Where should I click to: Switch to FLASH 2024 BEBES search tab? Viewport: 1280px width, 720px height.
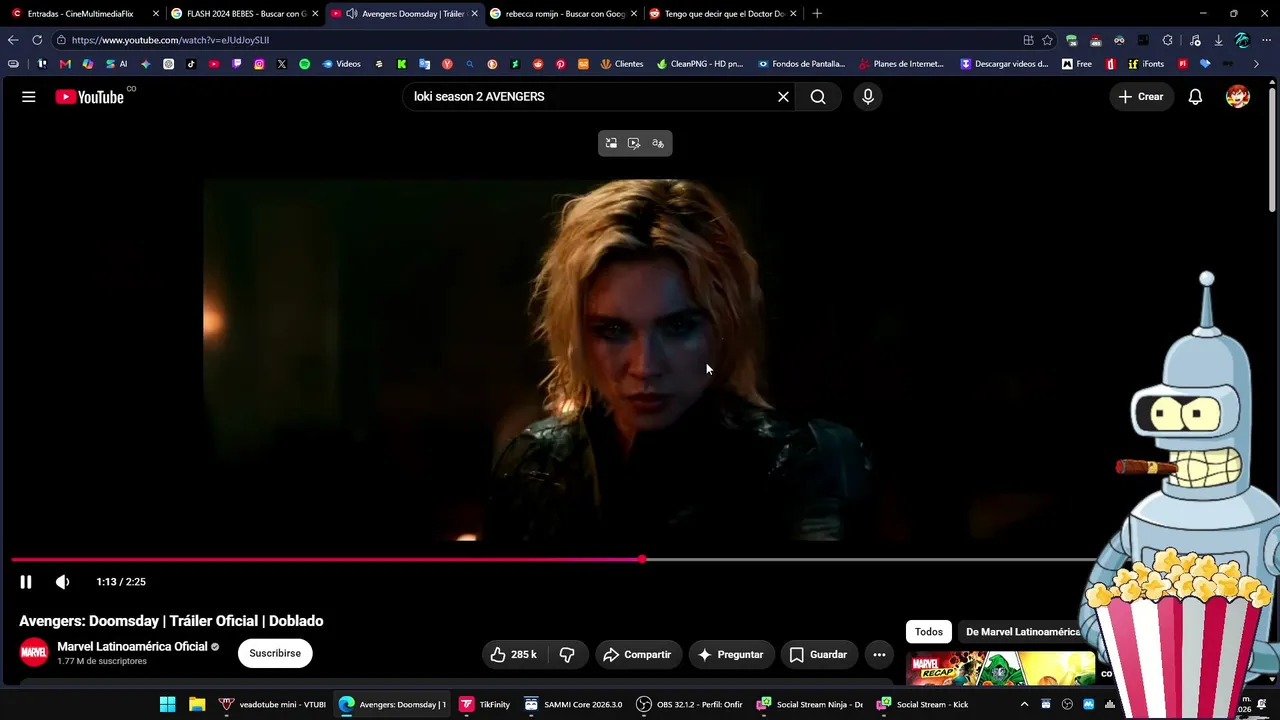coord(244,14)
